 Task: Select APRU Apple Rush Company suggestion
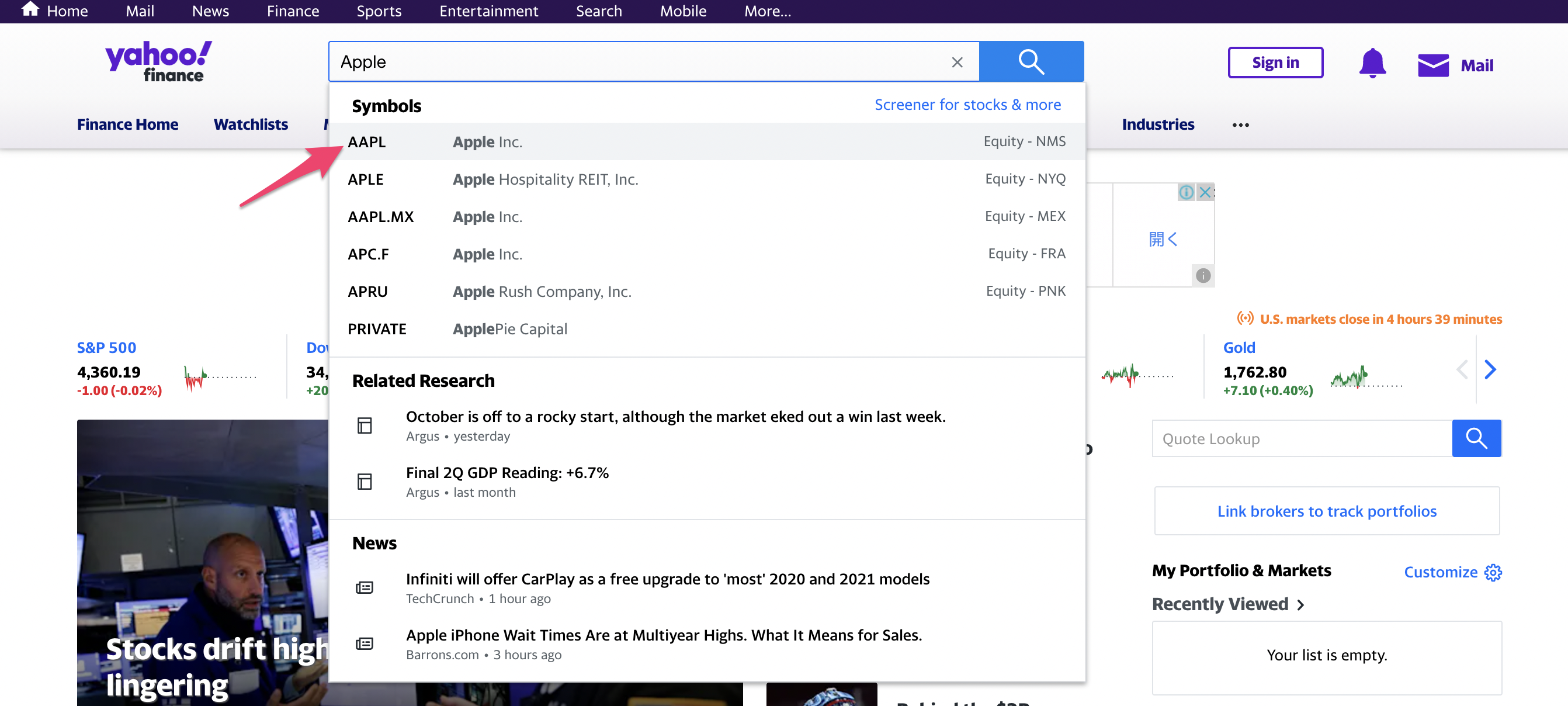(x=707, y=291)
